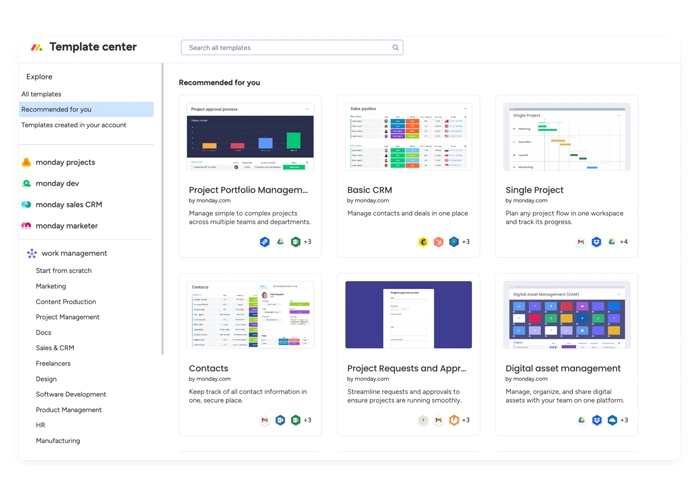Select the Docs subcategory
Screen dimensions: 700x497
[x=43, y=333]
